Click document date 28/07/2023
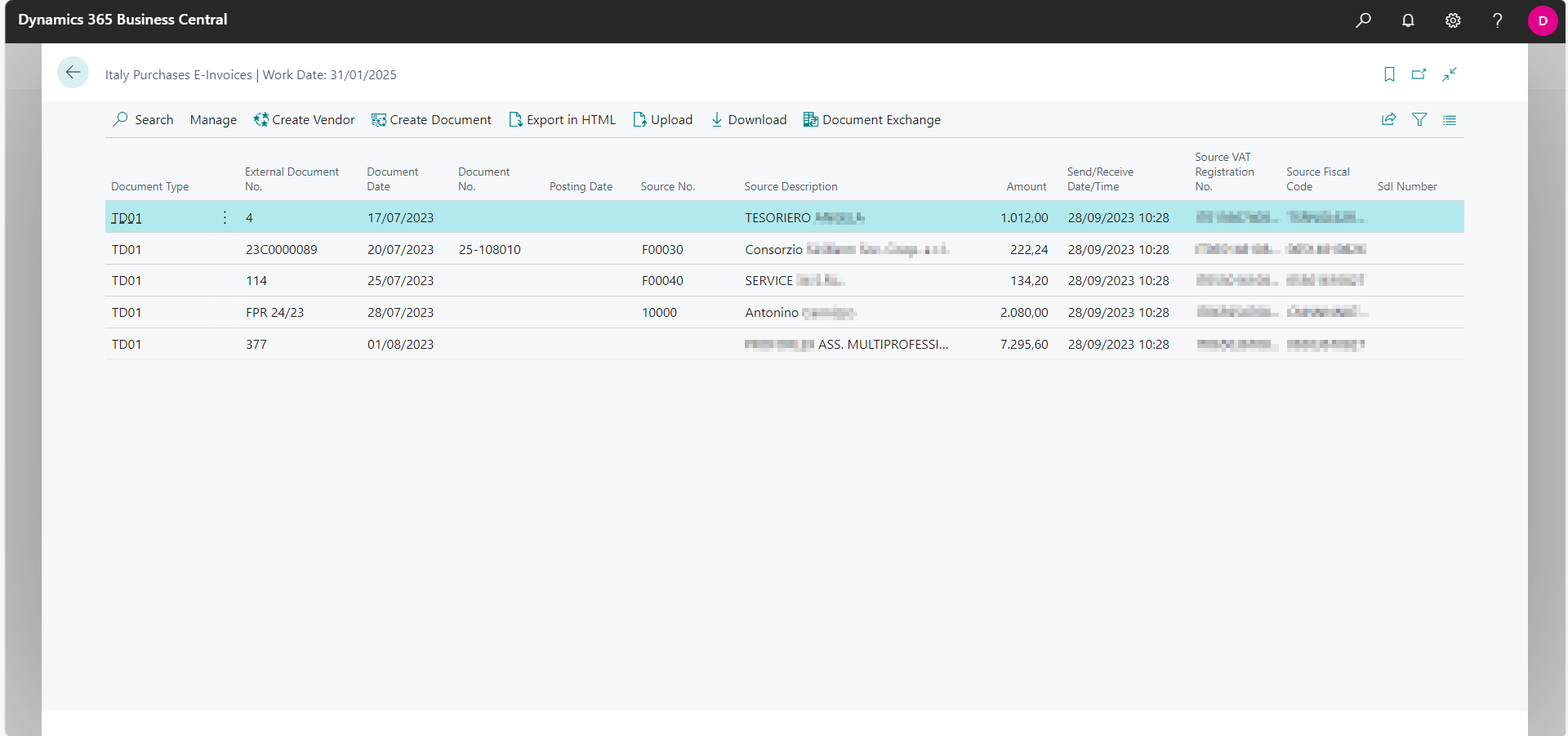This screenshot has height=736, width=1568. pos(400,312)
